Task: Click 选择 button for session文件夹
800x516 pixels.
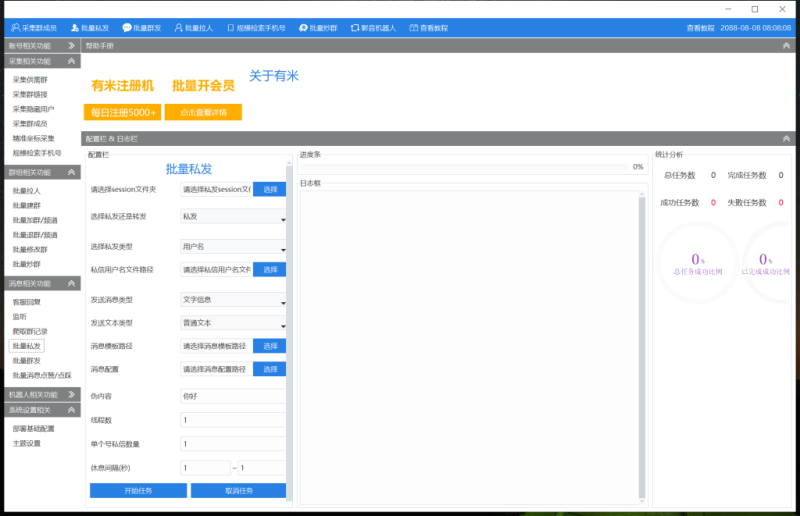Action: point(269,189)
